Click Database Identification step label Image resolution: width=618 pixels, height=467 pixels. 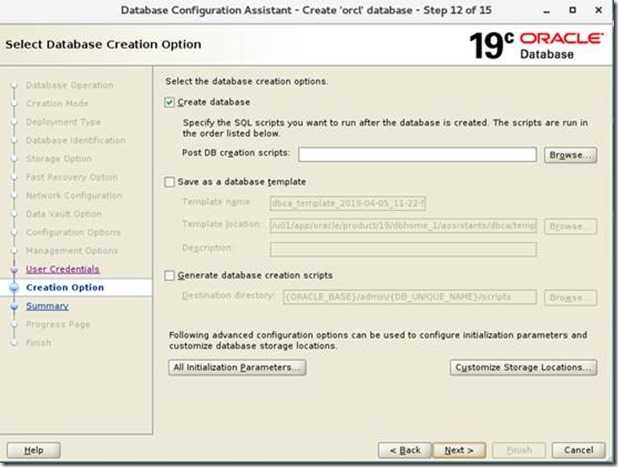click(76, 140)
